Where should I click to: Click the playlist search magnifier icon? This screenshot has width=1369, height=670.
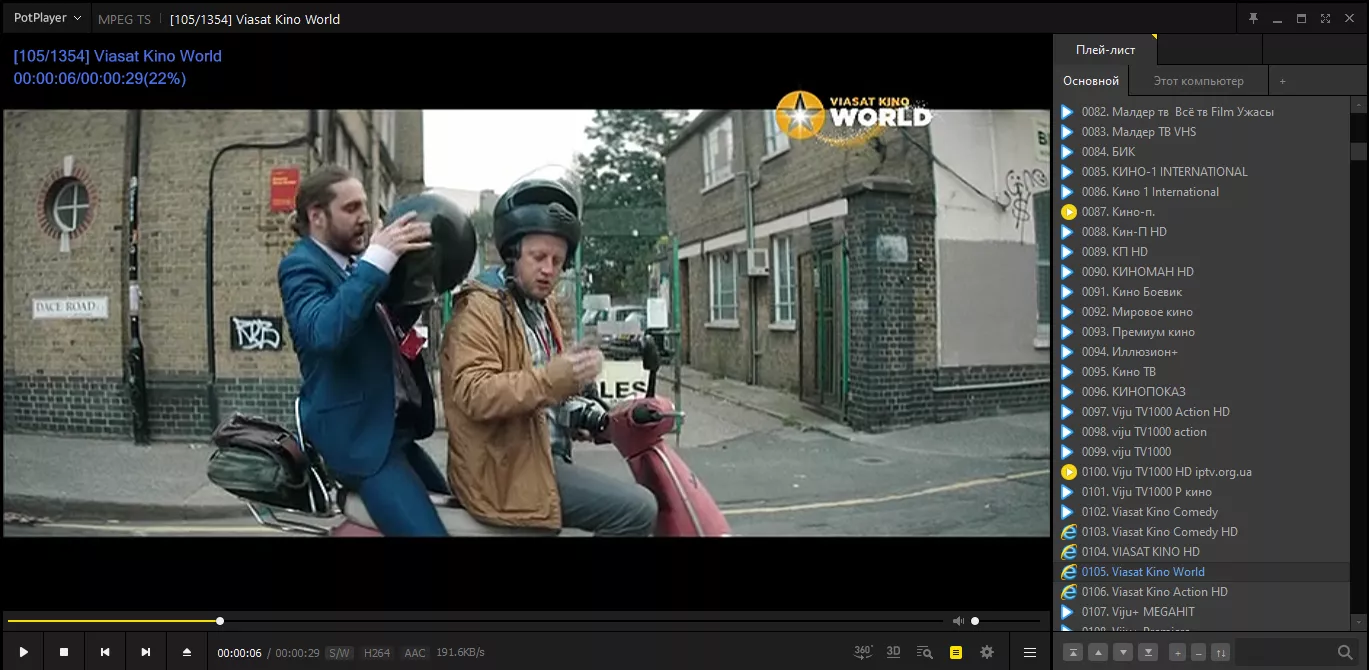pos(1345,652)
